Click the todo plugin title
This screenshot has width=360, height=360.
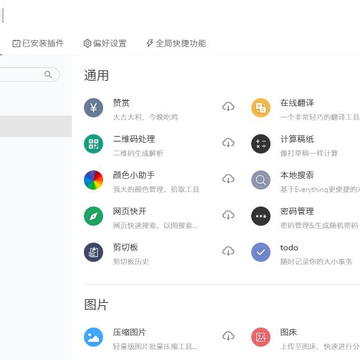(x=289, y=248)
